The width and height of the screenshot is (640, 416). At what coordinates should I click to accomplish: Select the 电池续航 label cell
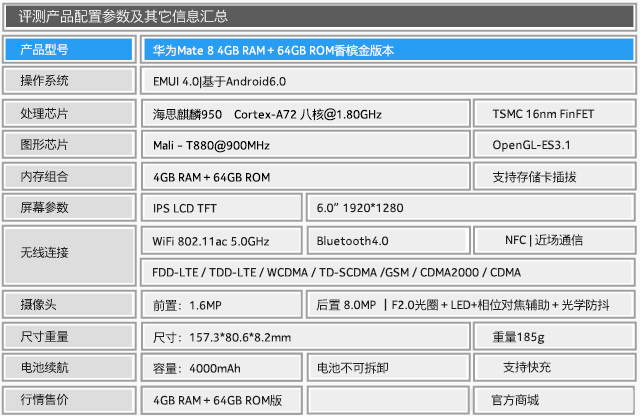(69, 367)
